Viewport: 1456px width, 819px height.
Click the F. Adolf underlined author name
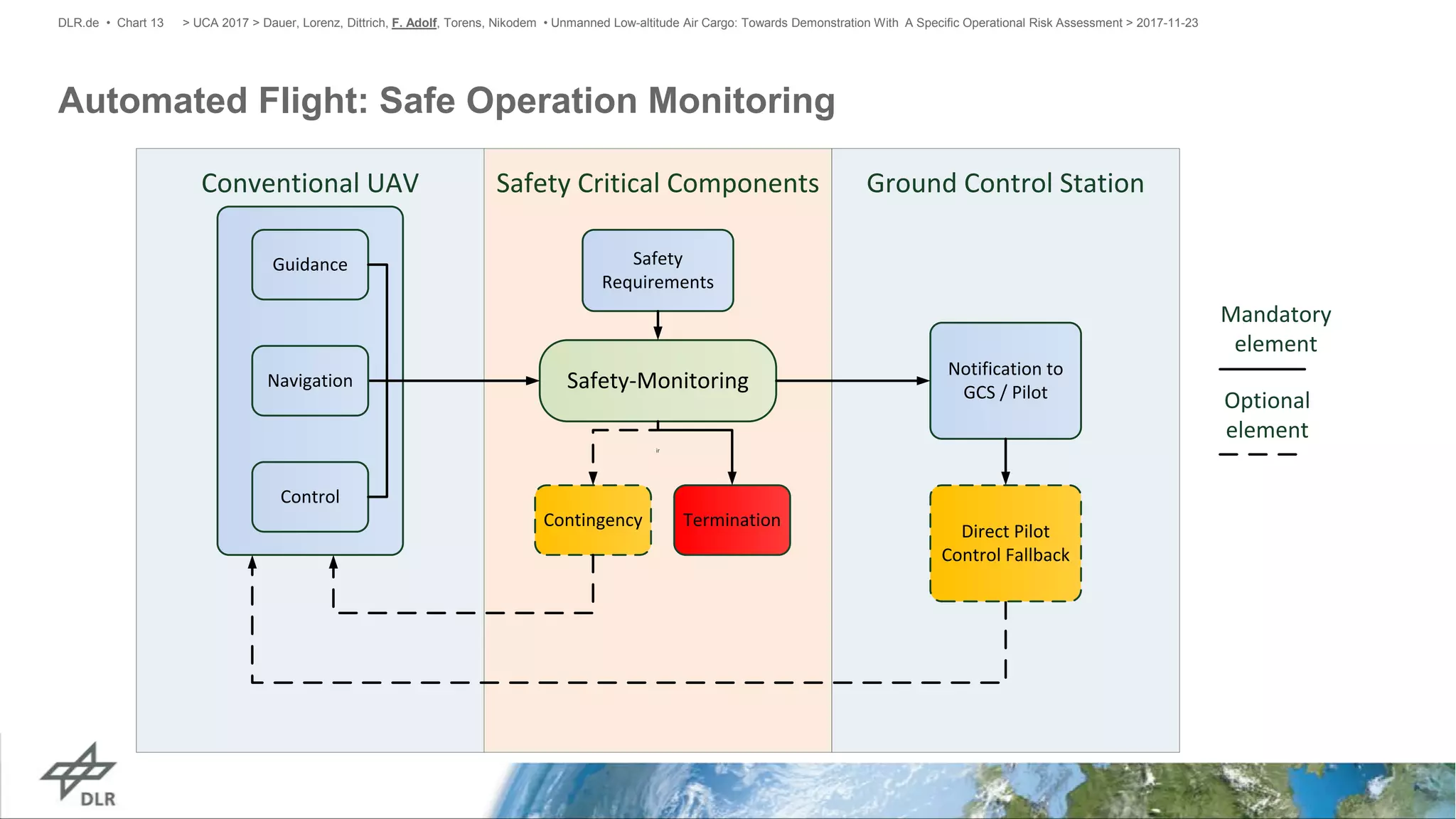point(414,23)
